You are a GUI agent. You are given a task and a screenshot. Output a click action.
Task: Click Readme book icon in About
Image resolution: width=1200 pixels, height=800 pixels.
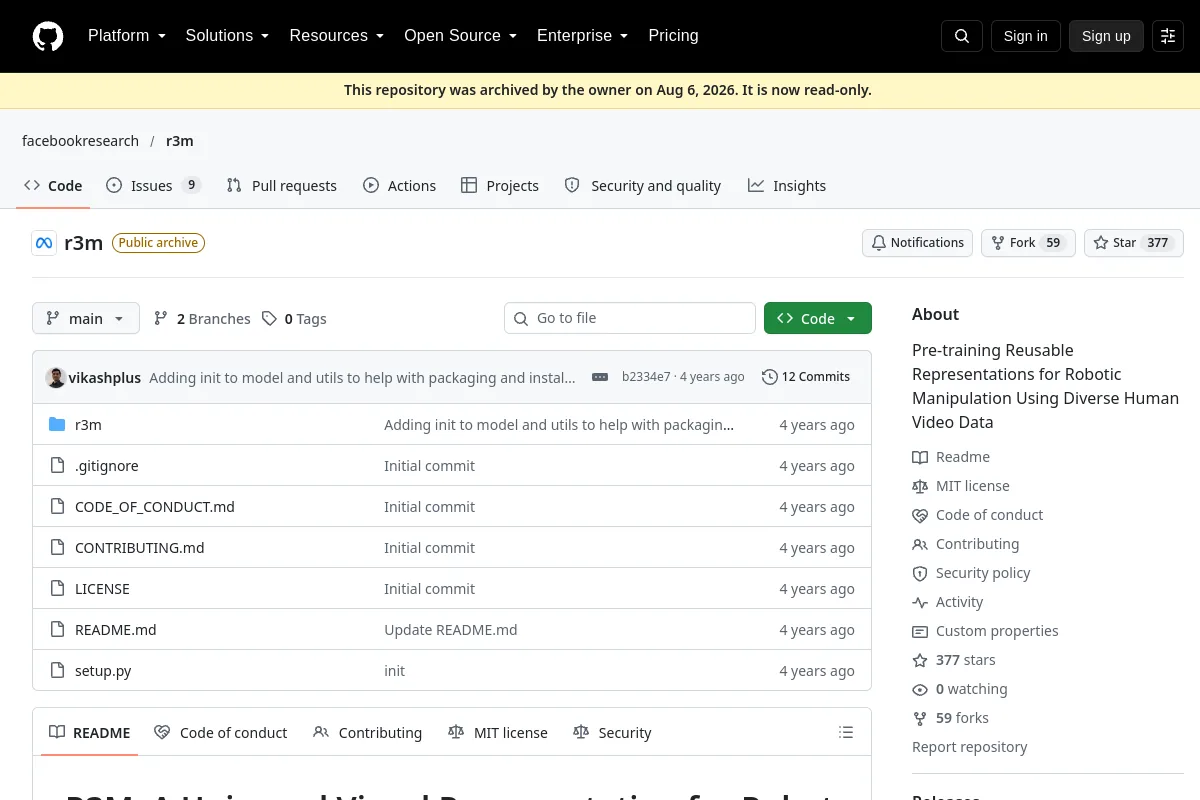920,457
